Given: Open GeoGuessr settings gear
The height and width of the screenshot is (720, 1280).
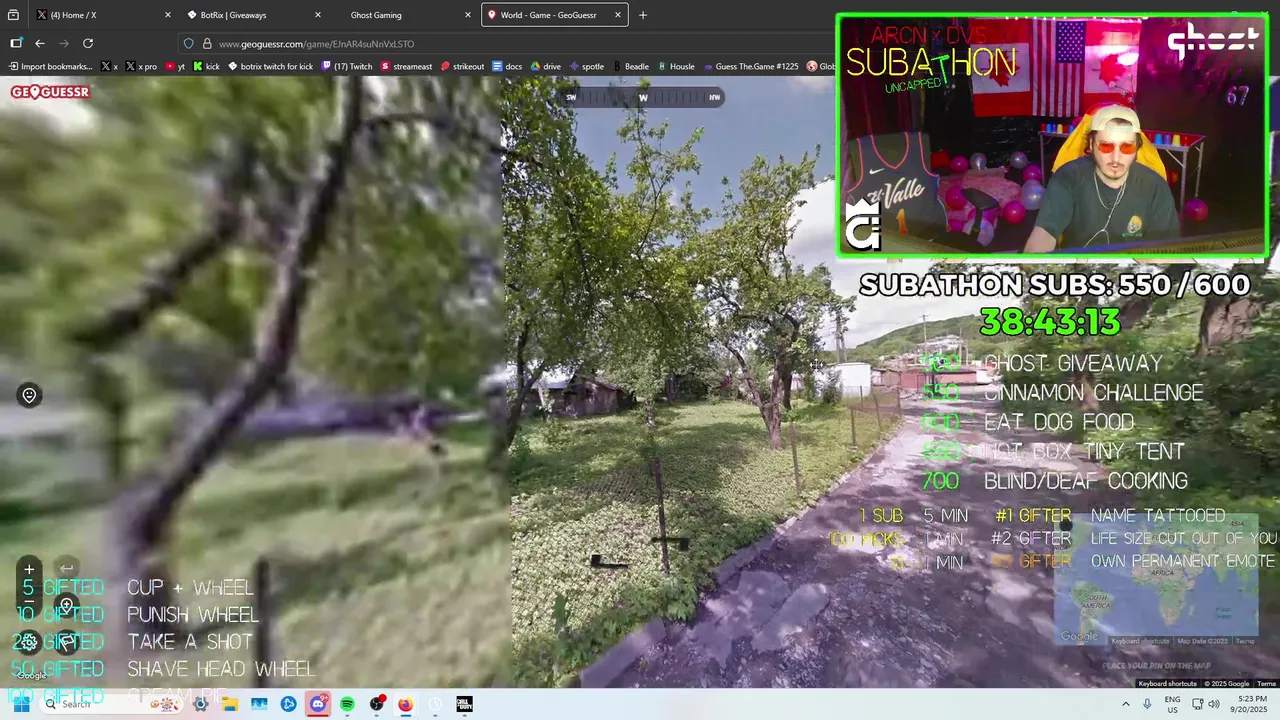Looking at the screenshot, I should (28, 642).
